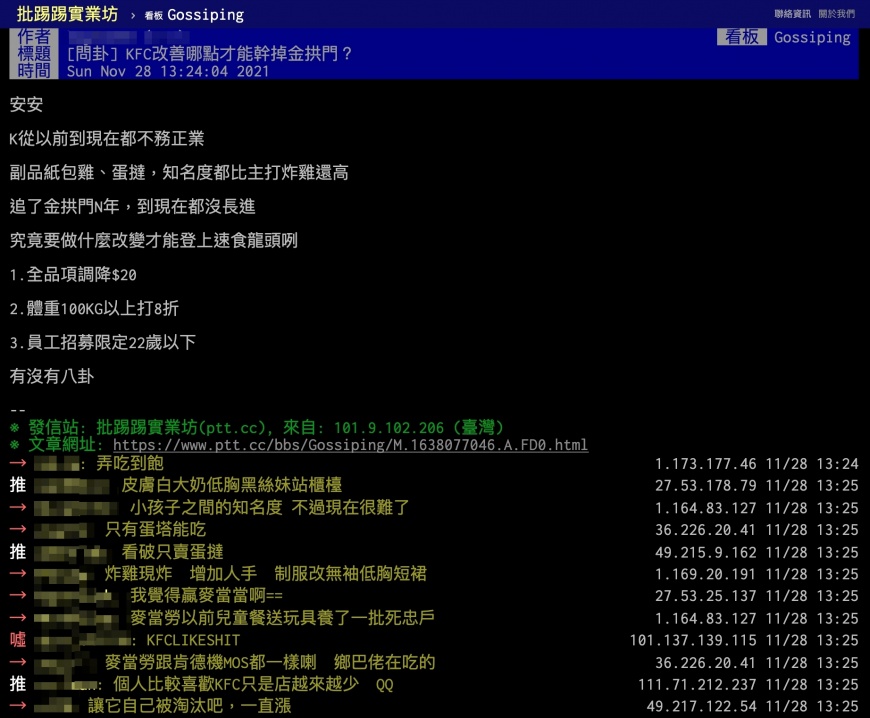
Task: Click the arrow tag before 弄吃到飽
Action: (x=18, y=463)
